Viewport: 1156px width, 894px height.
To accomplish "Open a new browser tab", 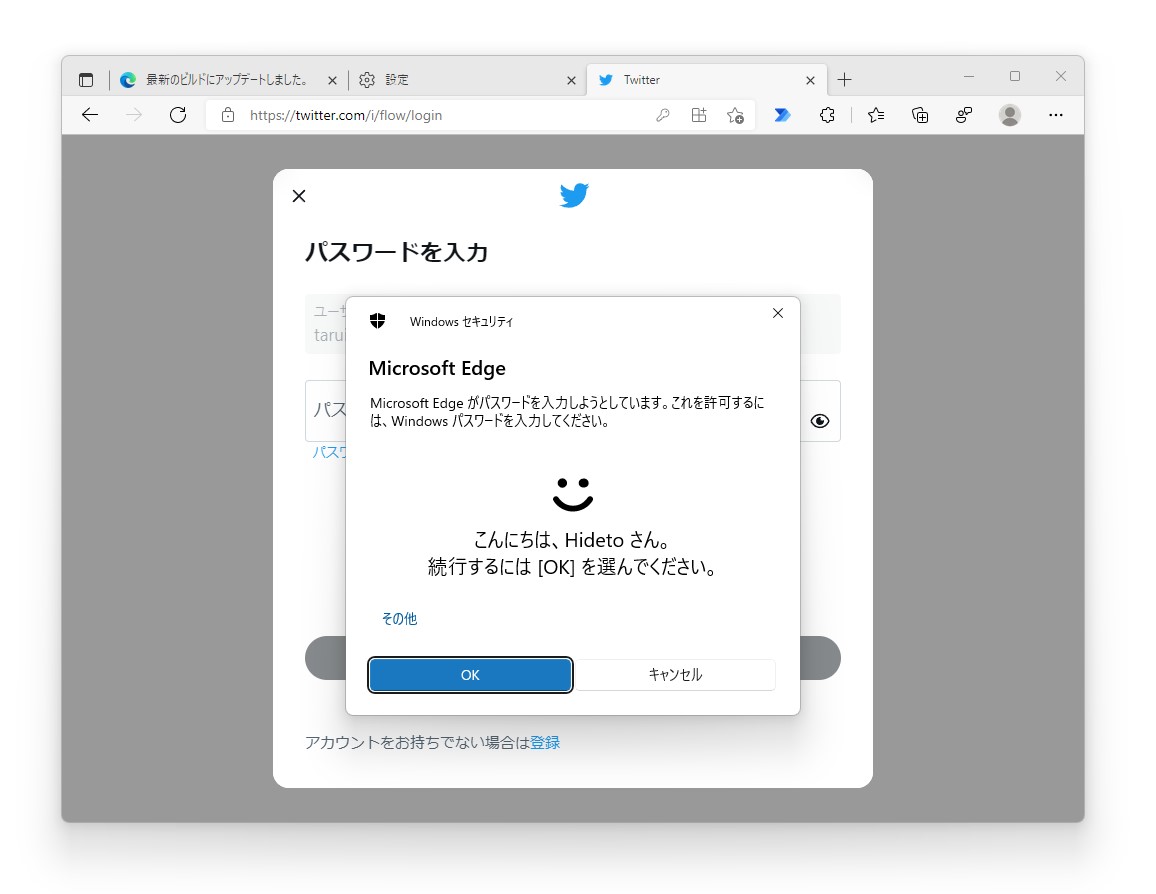I will tap(845, 79).
